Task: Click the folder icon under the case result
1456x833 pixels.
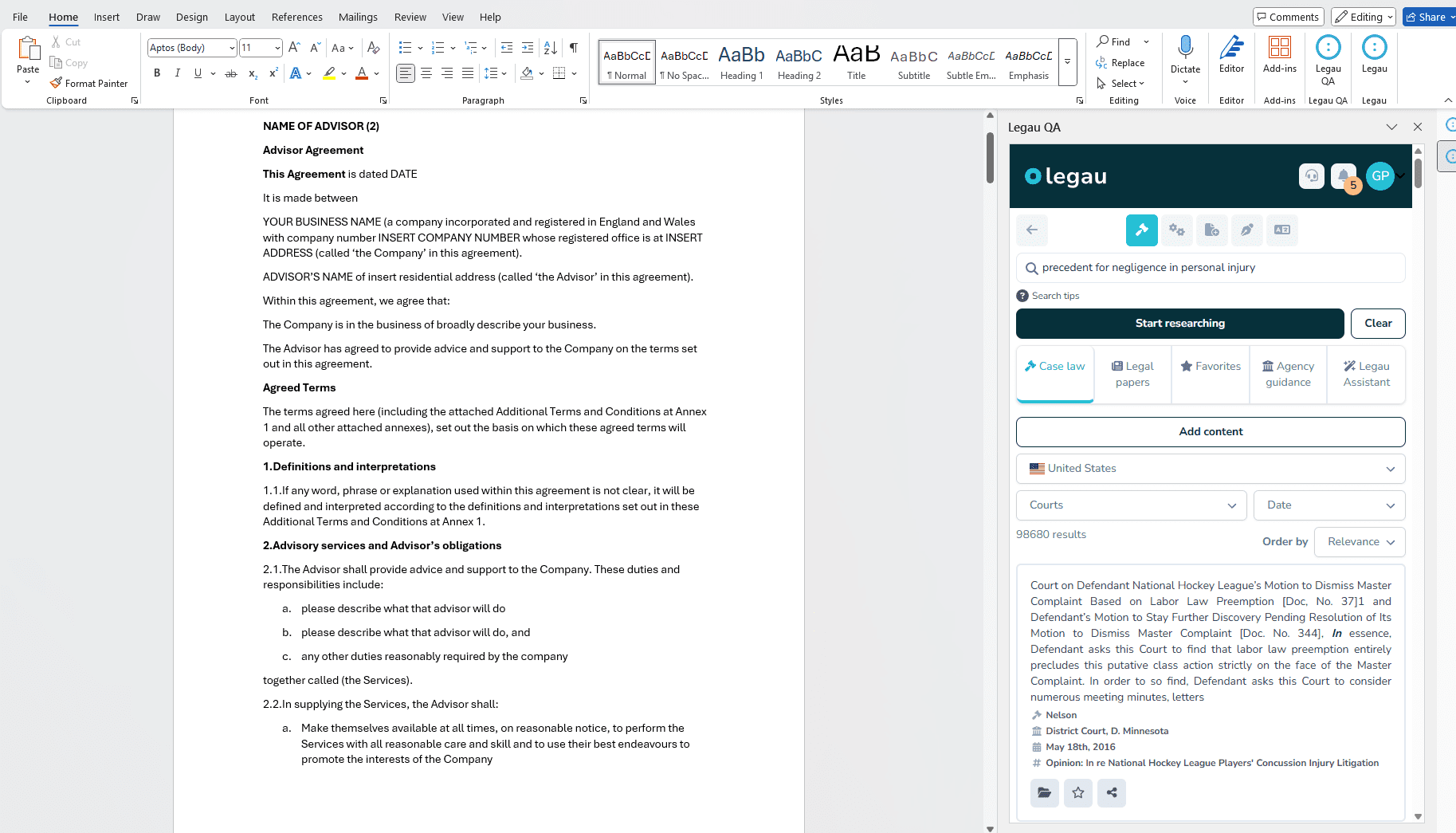Action: tap(1044, 792)
